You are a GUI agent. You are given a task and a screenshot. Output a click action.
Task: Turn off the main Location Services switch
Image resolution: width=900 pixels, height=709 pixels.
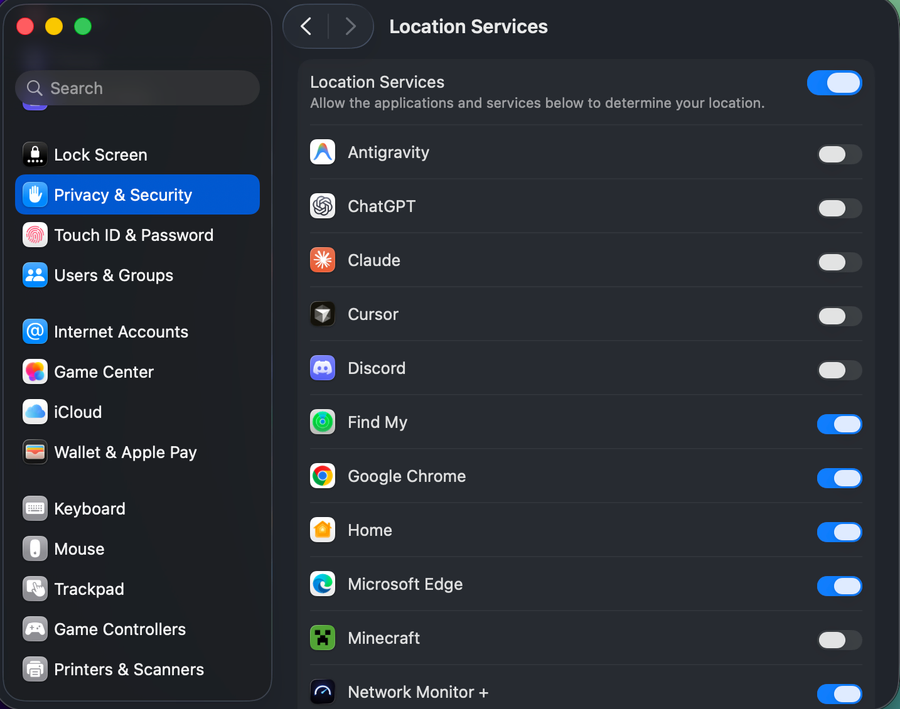[x=835, y=83]
